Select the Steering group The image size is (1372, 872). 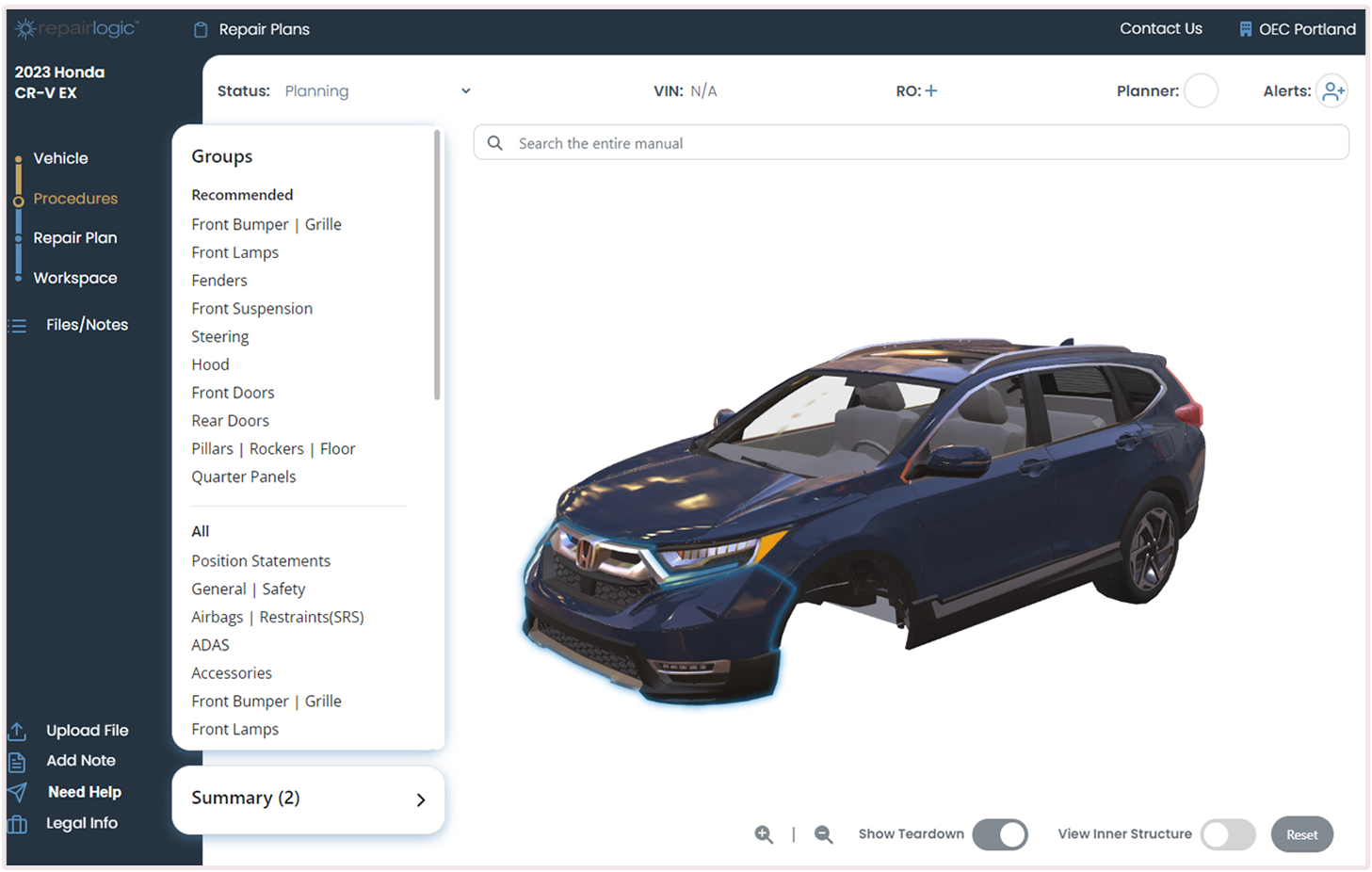(x=220, y=337)
